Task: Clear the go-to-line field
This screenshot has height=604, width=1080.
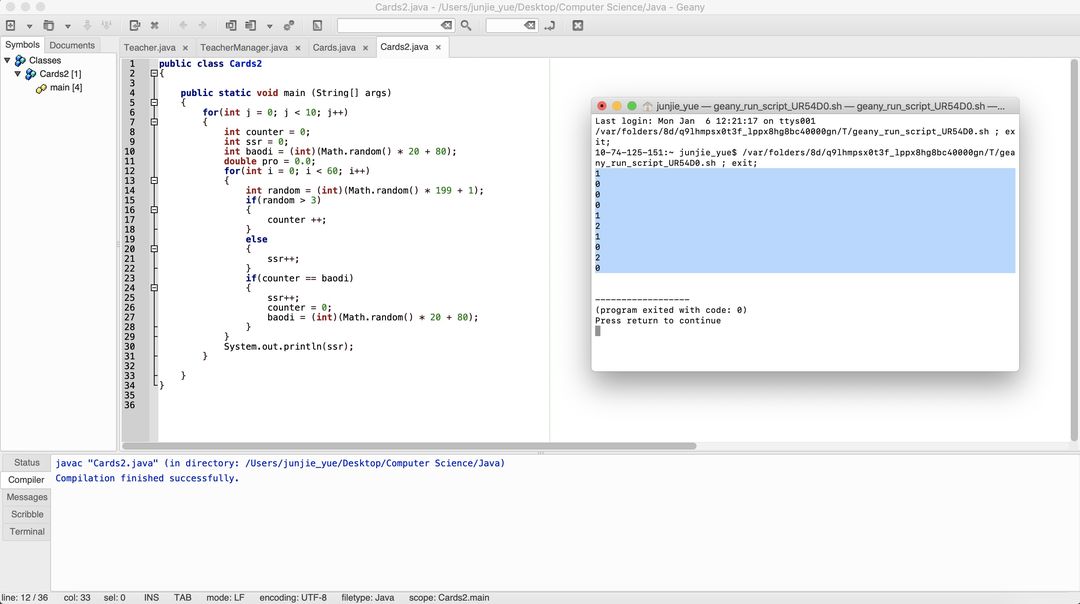Action: (530, 25)
